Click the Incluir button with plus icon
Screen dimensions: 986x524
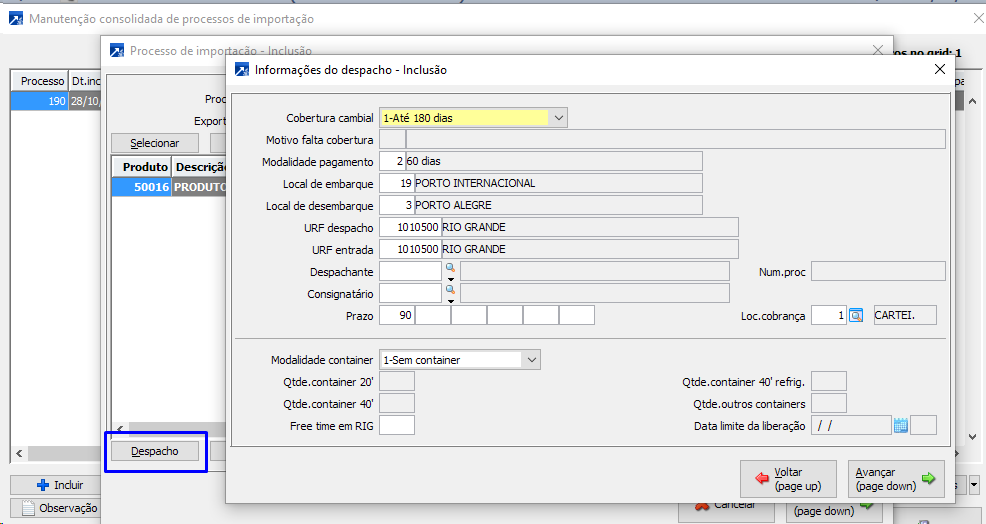click(59, 485)
